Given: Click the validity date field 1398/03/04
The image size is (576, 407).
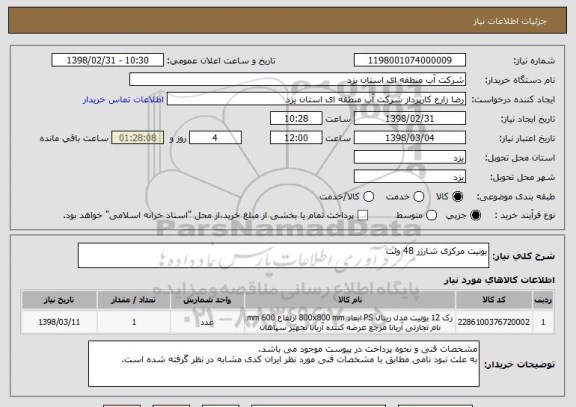Looking at the screenshot, I should (x=410, y=138).
